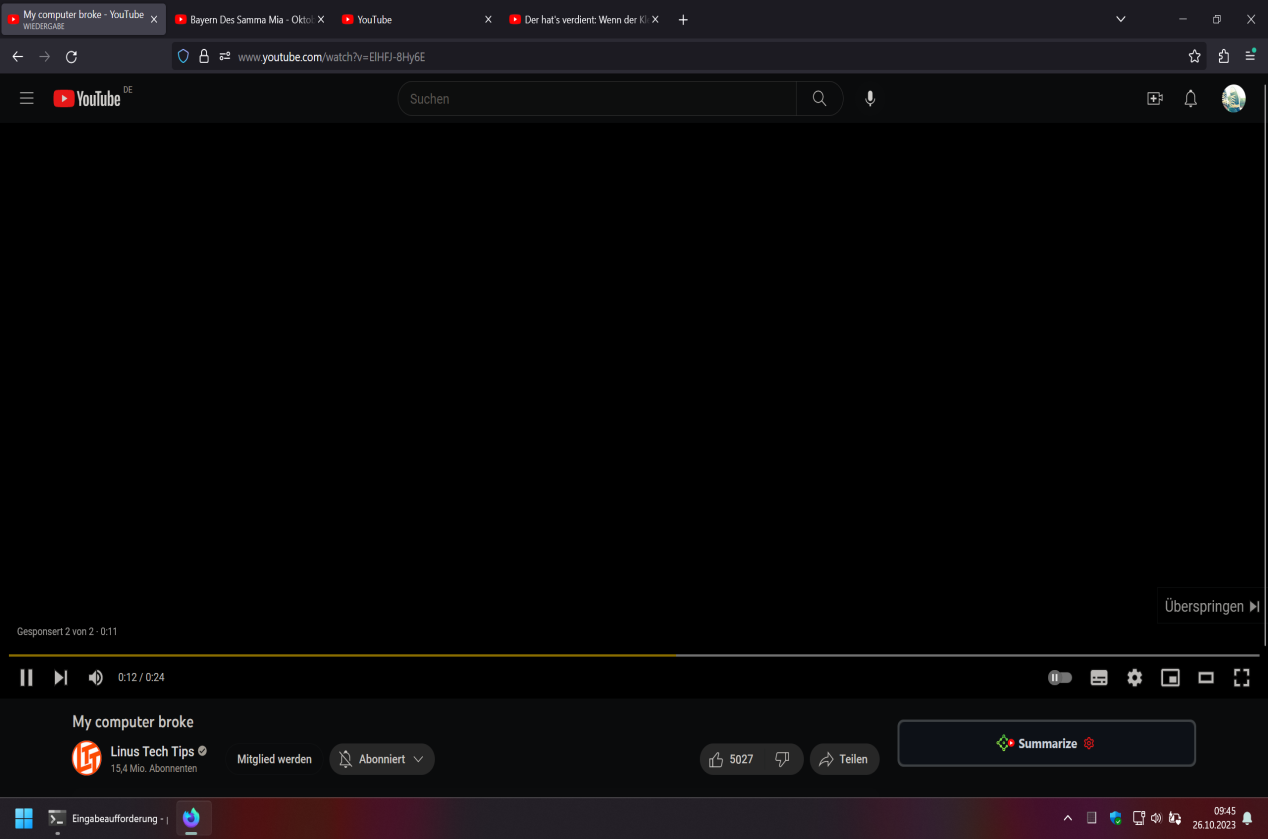
Task: Toggle tracking protection shield in address bar
Action: coord(183,56)
